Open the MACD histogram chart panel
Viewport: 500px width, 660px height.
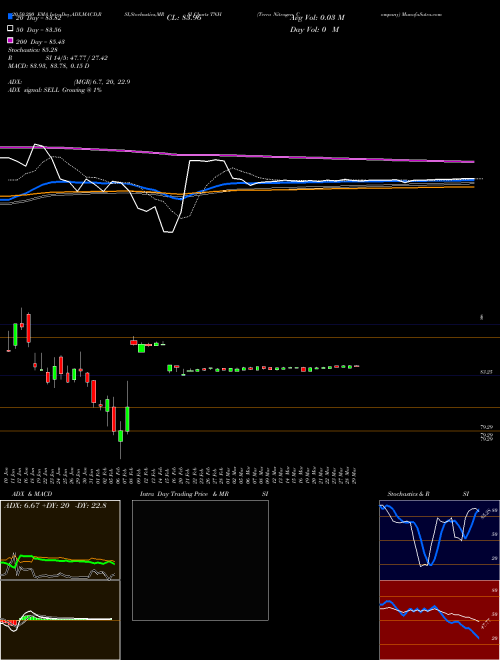60,620
